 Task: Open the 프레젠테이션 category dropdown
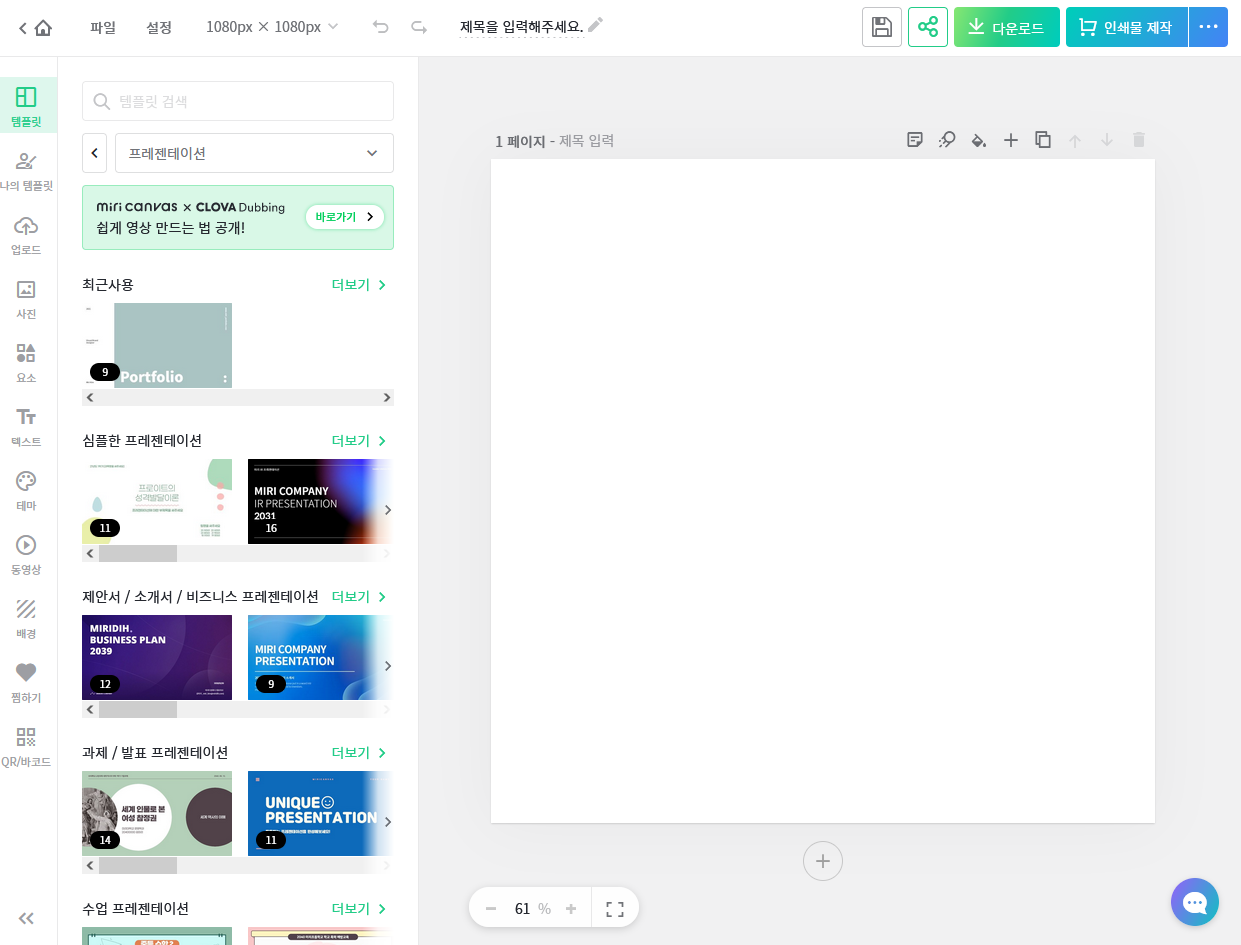coord(254,152)
